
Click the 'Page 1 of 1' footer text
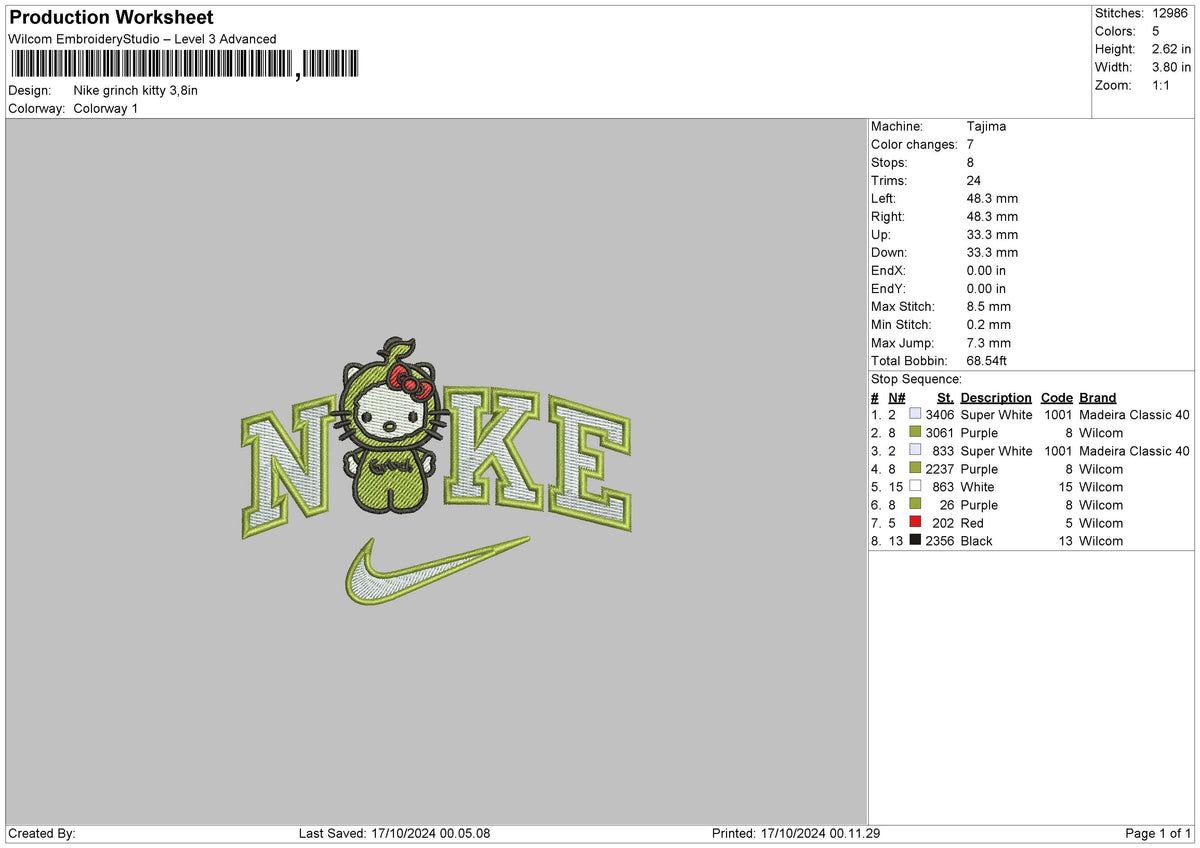click(1158, 834)
